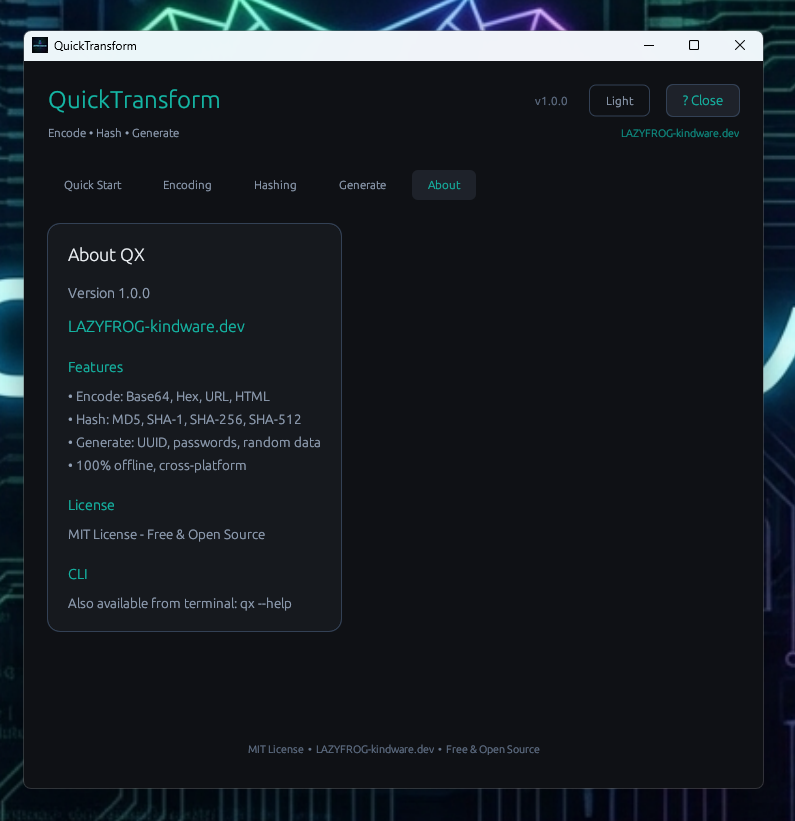Click the 'Features' section heading
Image resolution: width=795 pixels, height=821 pixels.
(95, 367)
